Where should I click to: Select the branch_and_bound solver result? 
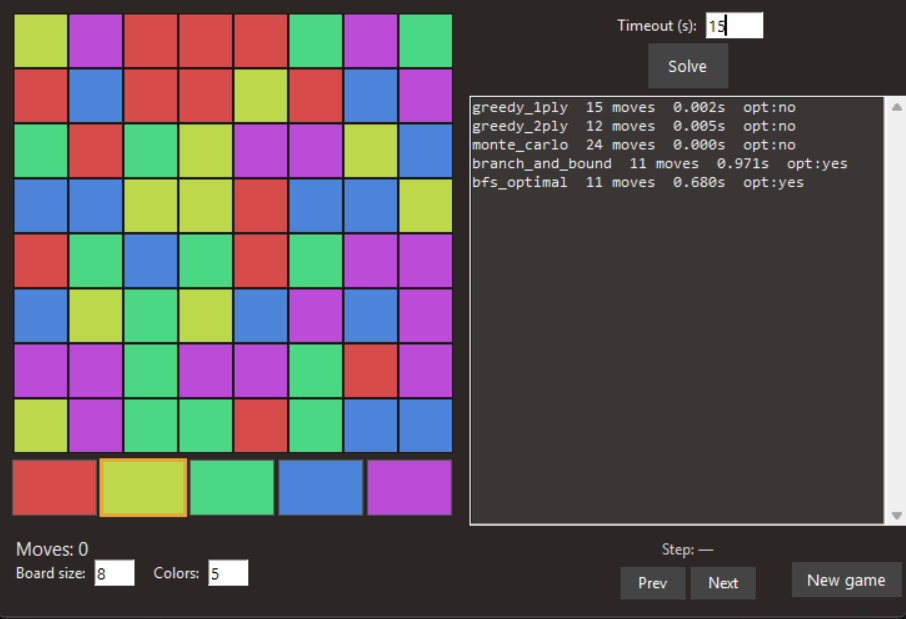point(660,164)
